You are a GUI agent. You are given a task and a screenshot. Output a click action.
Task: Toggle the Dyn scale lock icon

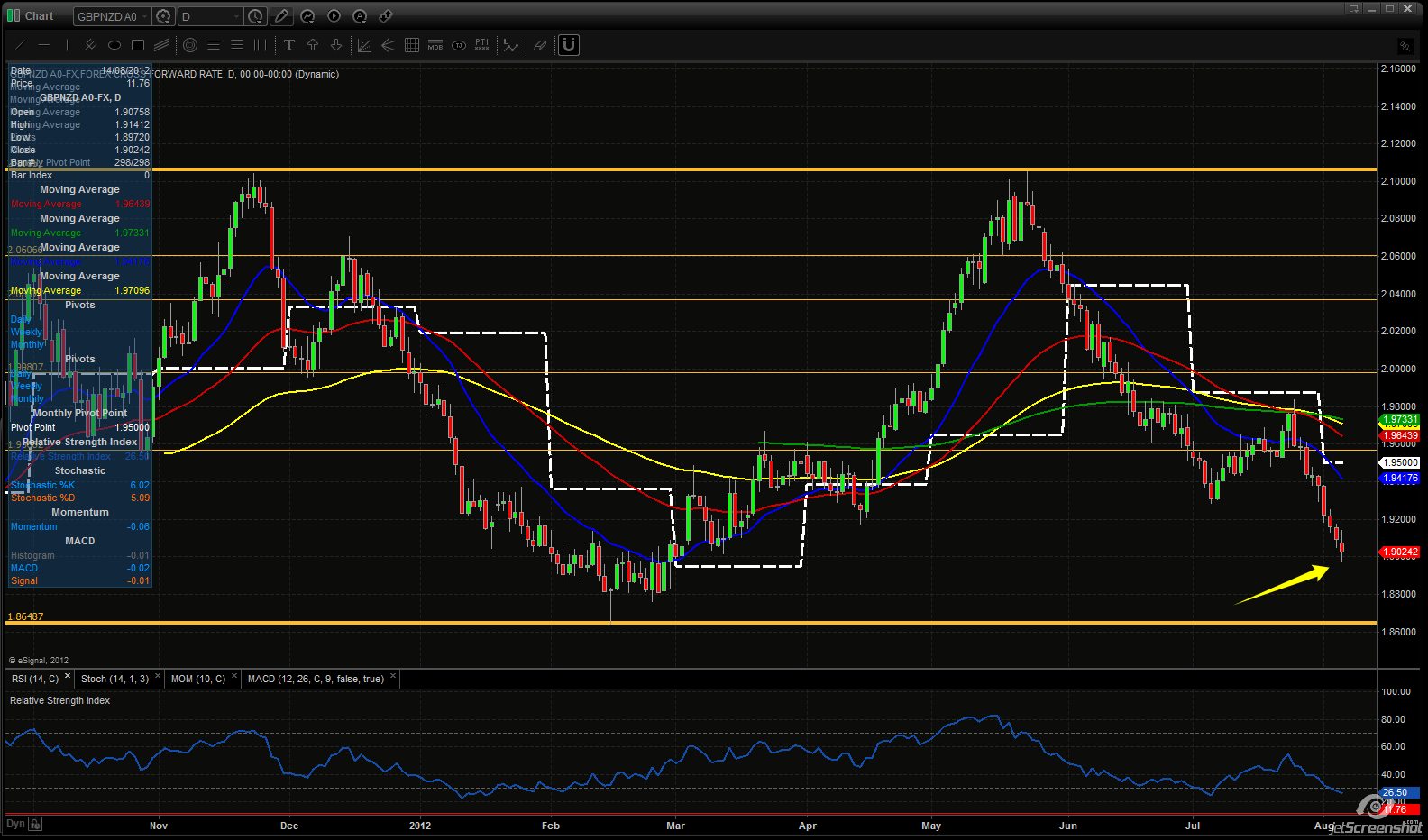click(x=34, y=824)
